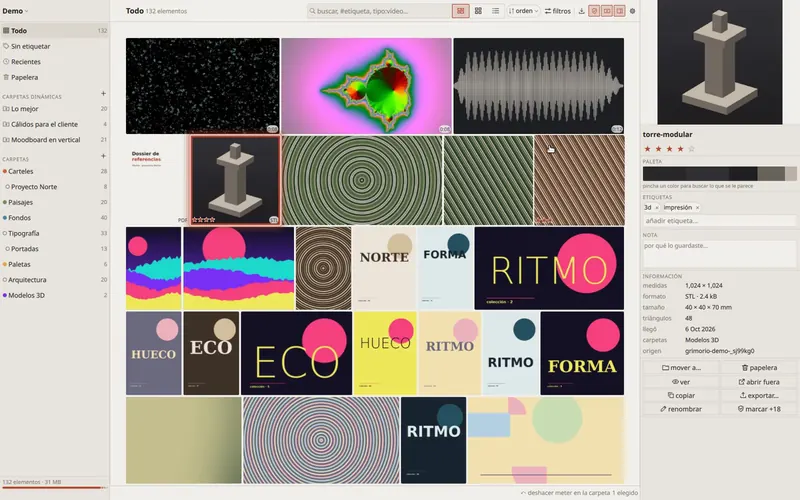Screen dimensions: 800x500
Task: Toggle marcar +18 for this item
Action: click(759, 409)
